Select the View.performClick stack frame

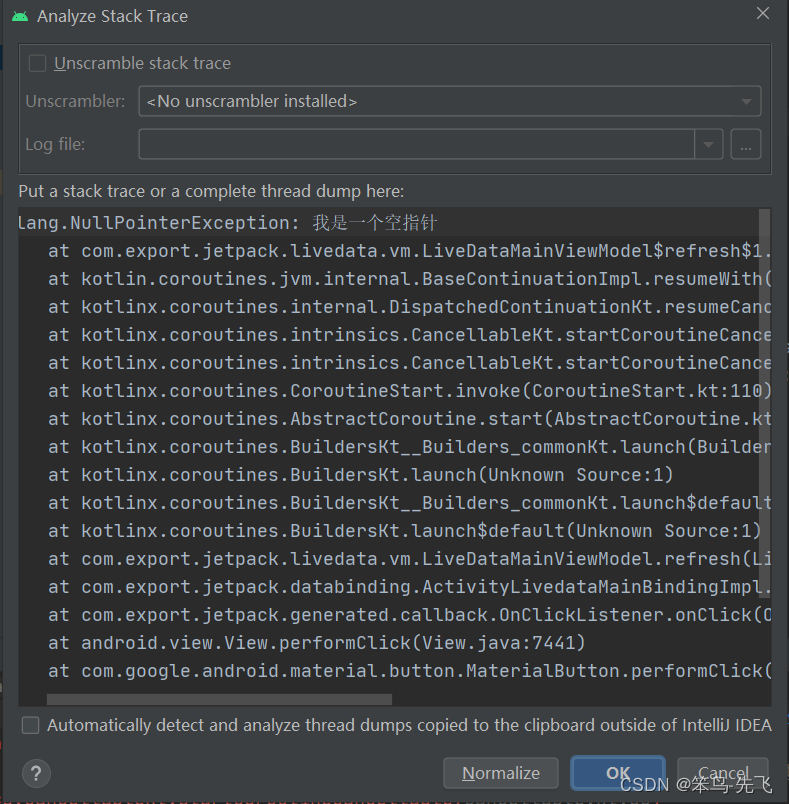tap(300, 642)
